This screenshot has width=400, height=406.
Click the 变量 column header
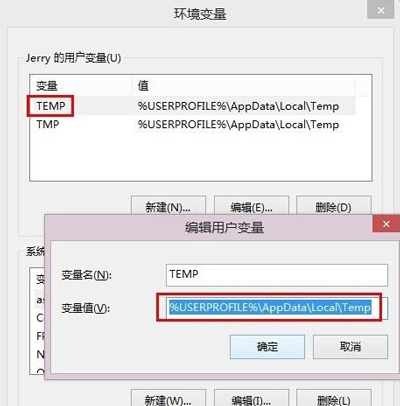pos(81,86)
